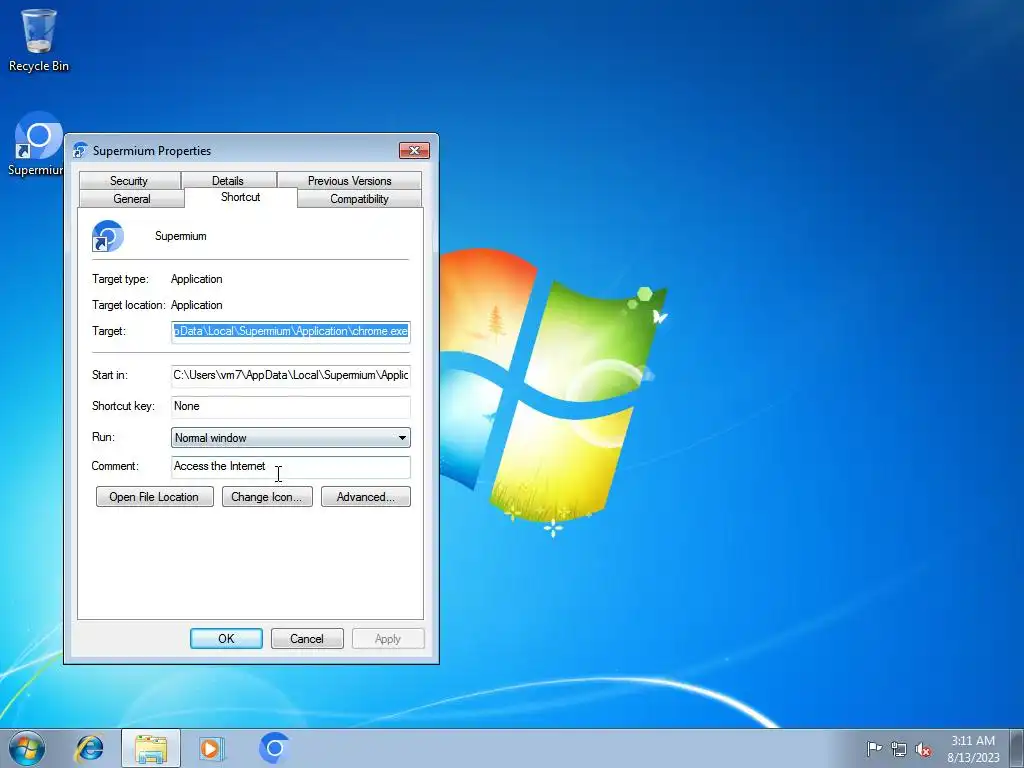Switch to the Details tab
The width and height of the screenshot is (1024, 768).
click(x=228, y=180)
